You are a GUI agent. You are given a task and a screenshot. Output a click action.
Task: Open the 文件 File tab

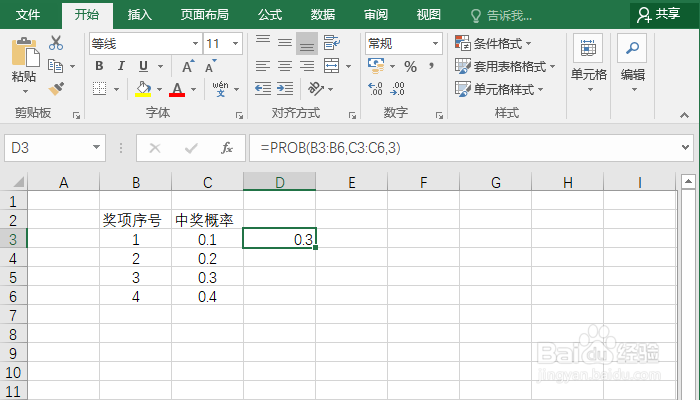(28, 15)
